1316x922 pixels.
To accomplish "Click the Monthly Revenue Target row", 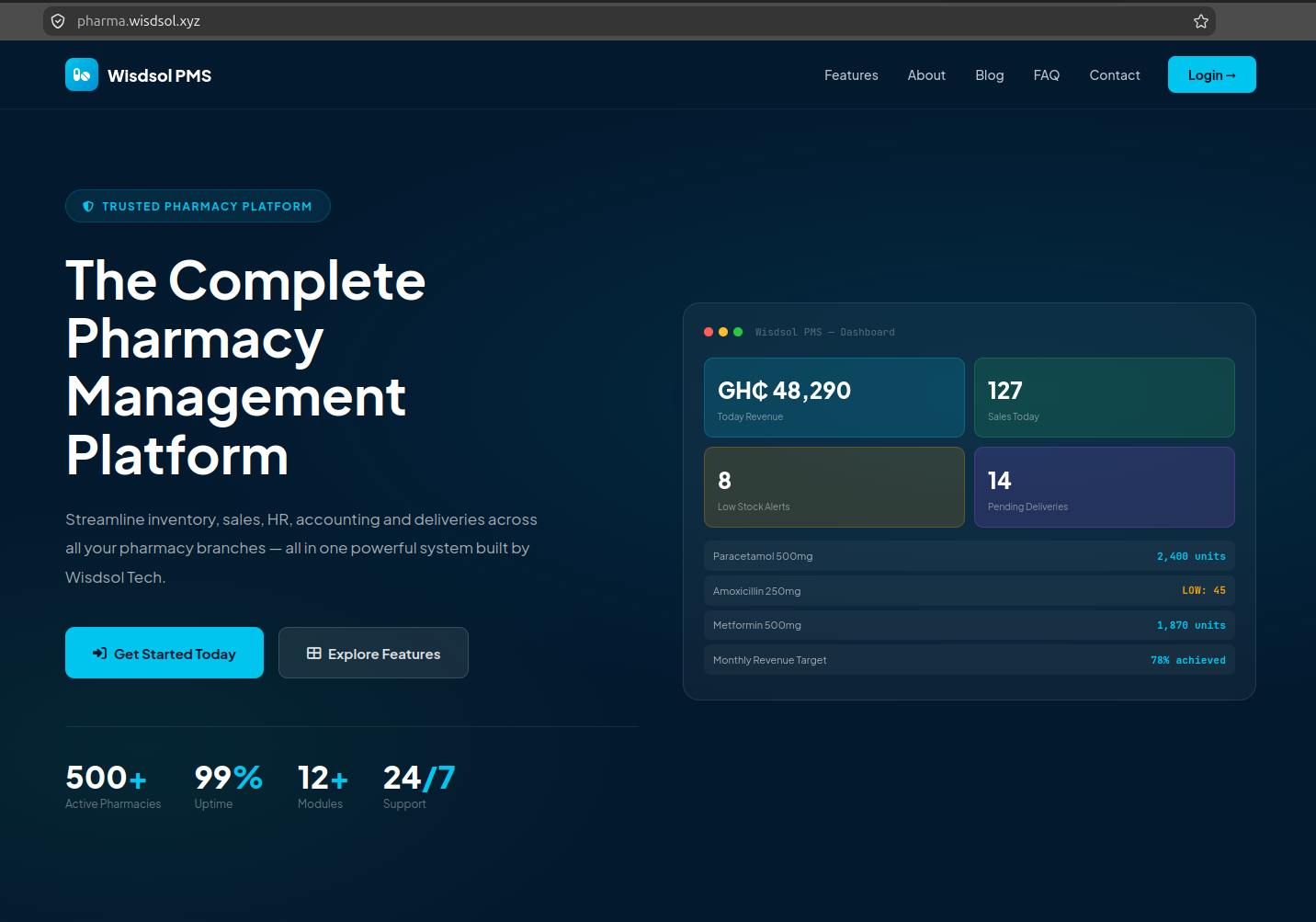I will pyautogui.click(x=970, y=660).
